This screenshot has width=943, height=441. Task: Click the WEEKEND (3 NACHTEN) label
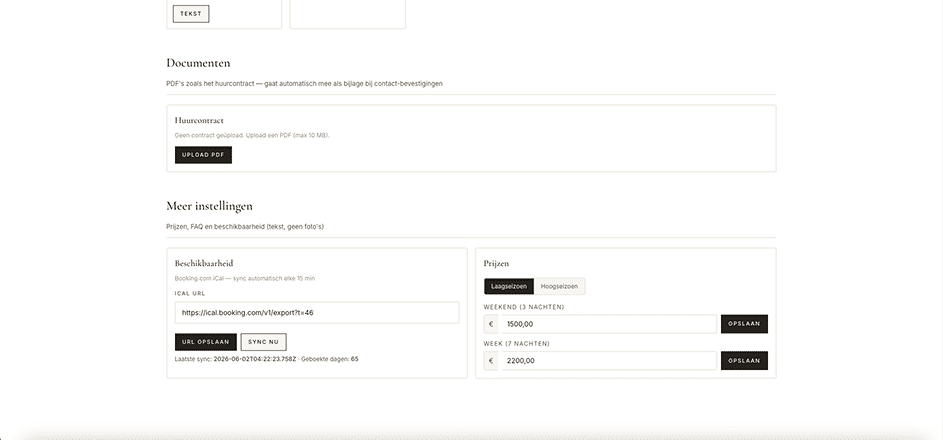point(524,307)
